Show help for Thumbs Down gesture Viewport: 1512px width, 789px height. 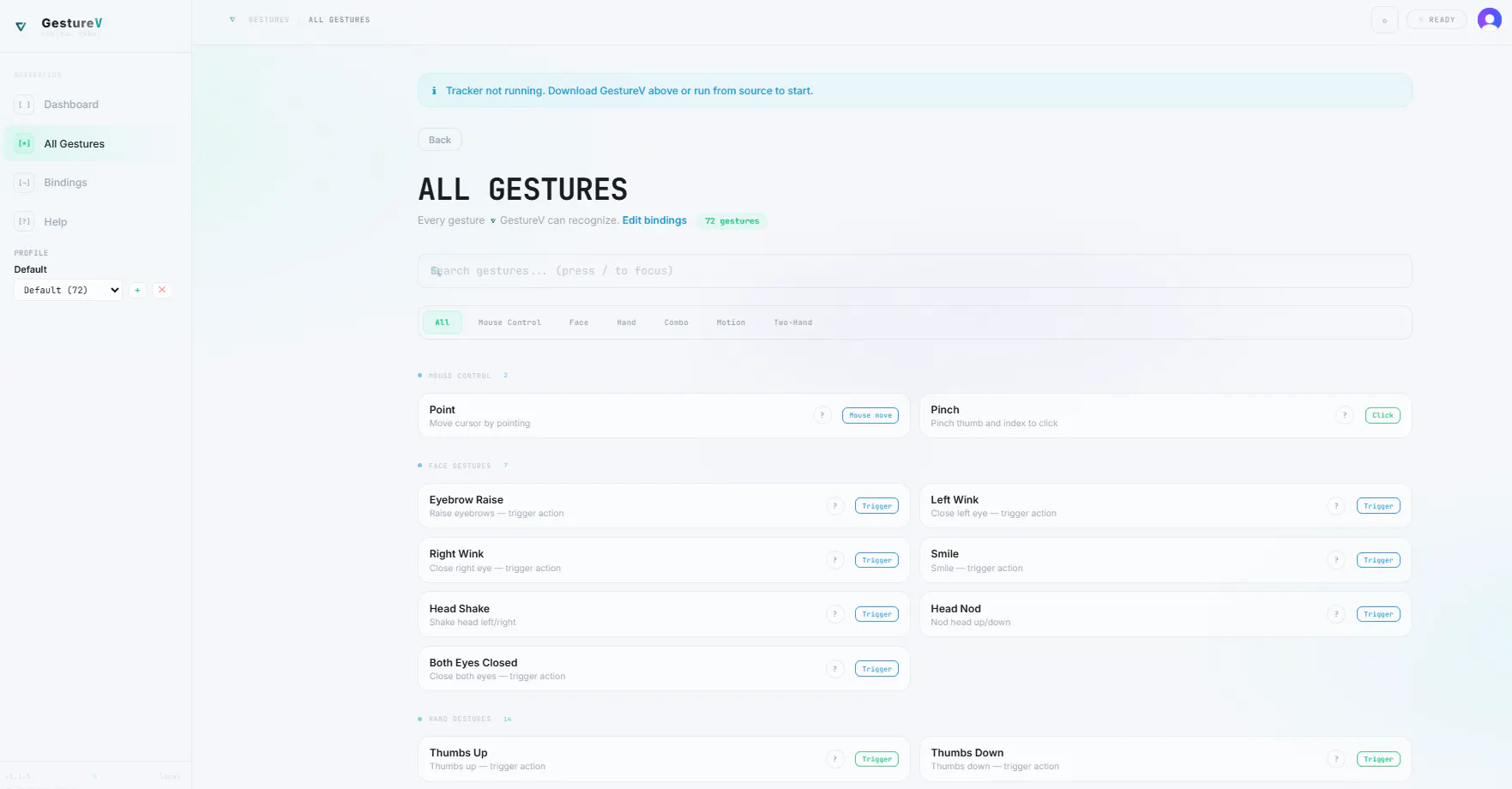click(1336, 759)
